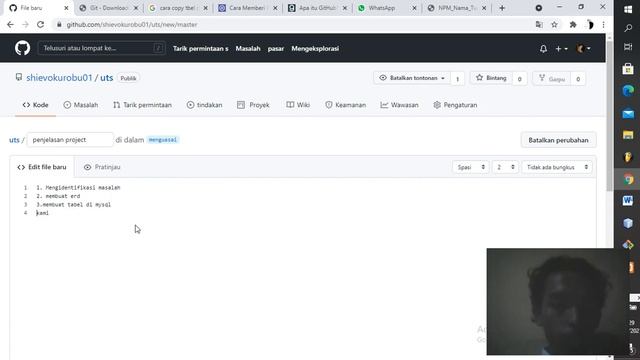This screenshot has width=640, height=360.
Task: Click the address bar URL
Action: coord(131,24)
